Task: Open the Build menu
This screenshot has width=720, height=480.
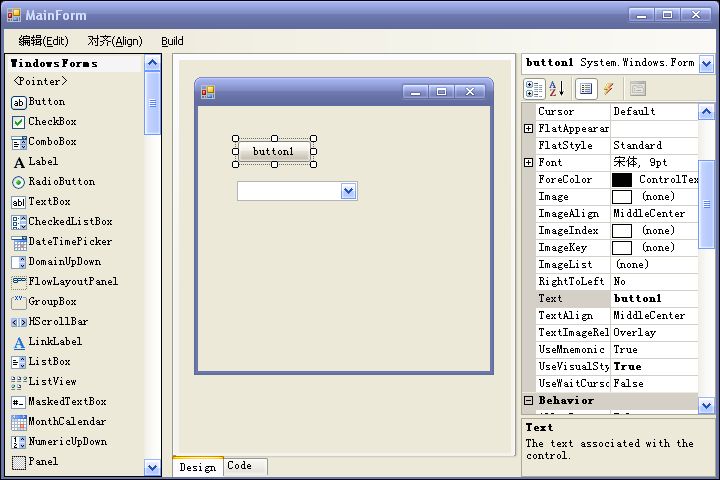Action: [172, 41]
